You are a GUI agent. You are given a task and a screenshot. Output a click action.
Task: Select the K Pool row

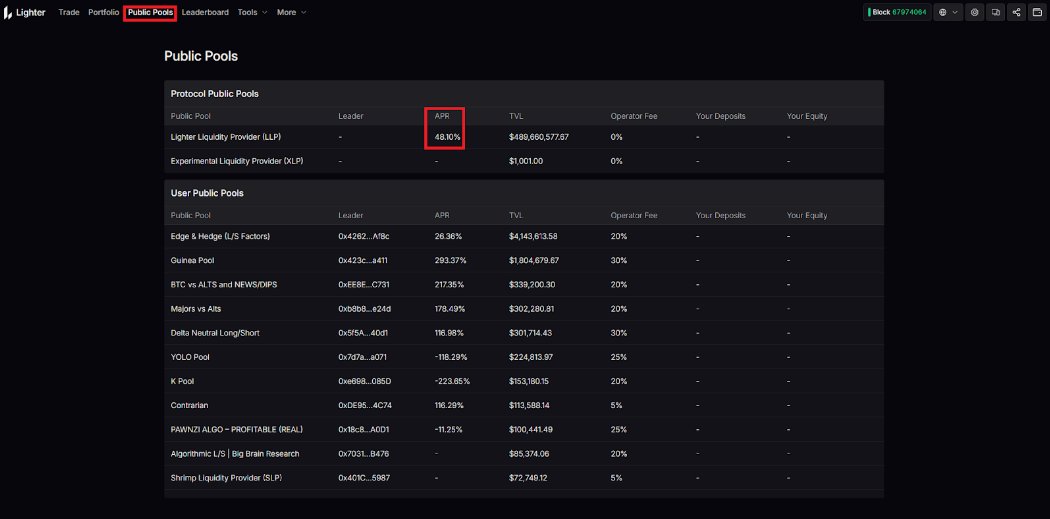coord(524,381)
